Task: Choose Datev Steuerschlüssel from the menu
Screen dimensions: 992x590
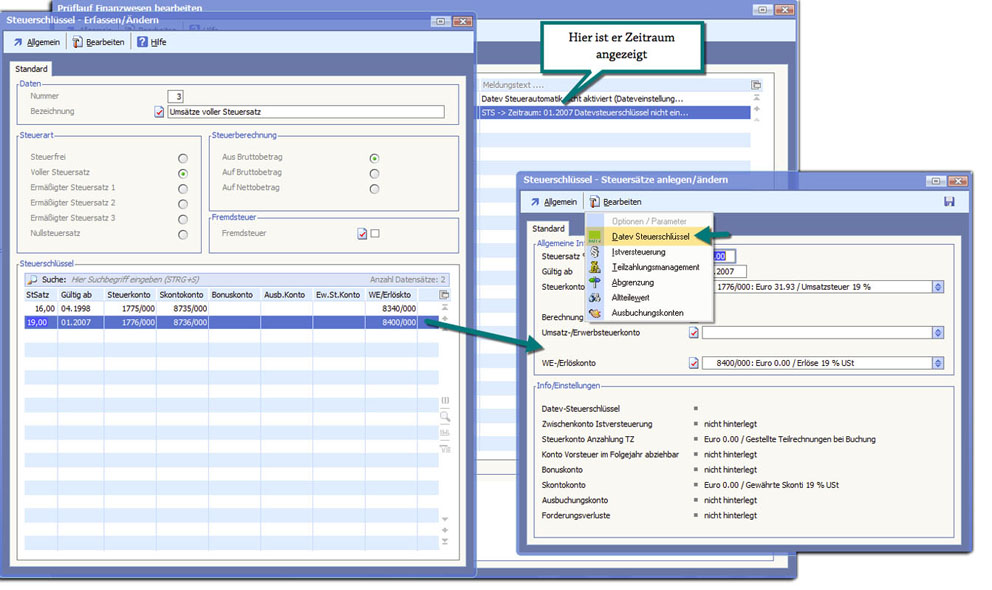Action: (x=651, y=236)
